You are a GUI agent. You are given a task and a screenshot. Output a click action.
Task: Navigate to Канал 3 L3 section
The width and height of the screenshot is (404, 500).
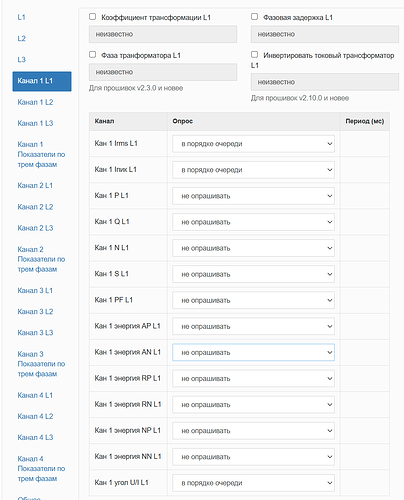point(35,333)
